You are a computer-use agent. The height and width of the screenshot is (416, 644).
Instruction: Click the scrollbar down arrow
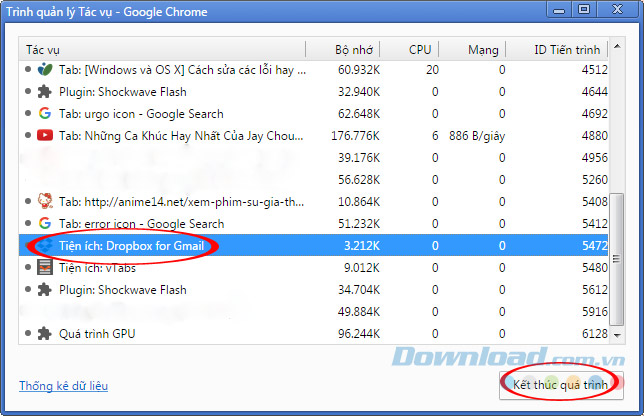[x=617, y=336]
